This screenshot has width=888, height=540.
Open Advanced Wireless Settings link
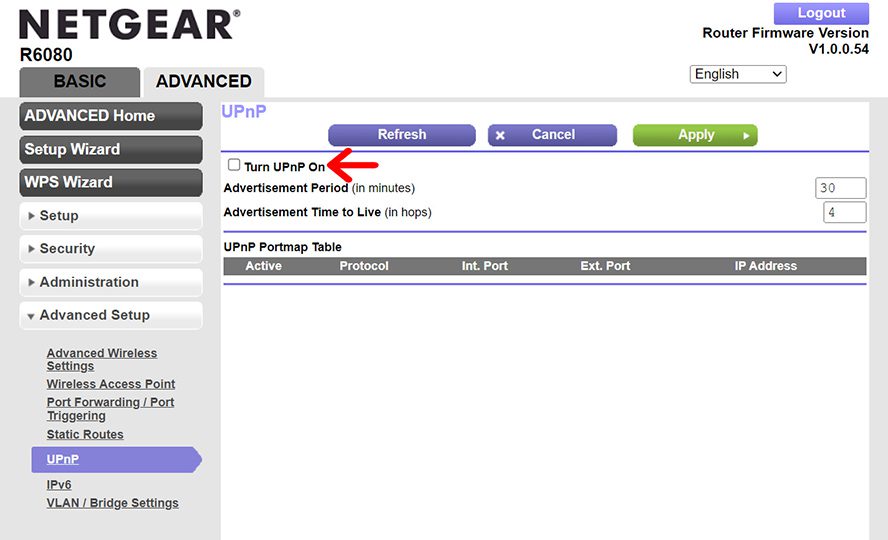(x=101, y=359)
